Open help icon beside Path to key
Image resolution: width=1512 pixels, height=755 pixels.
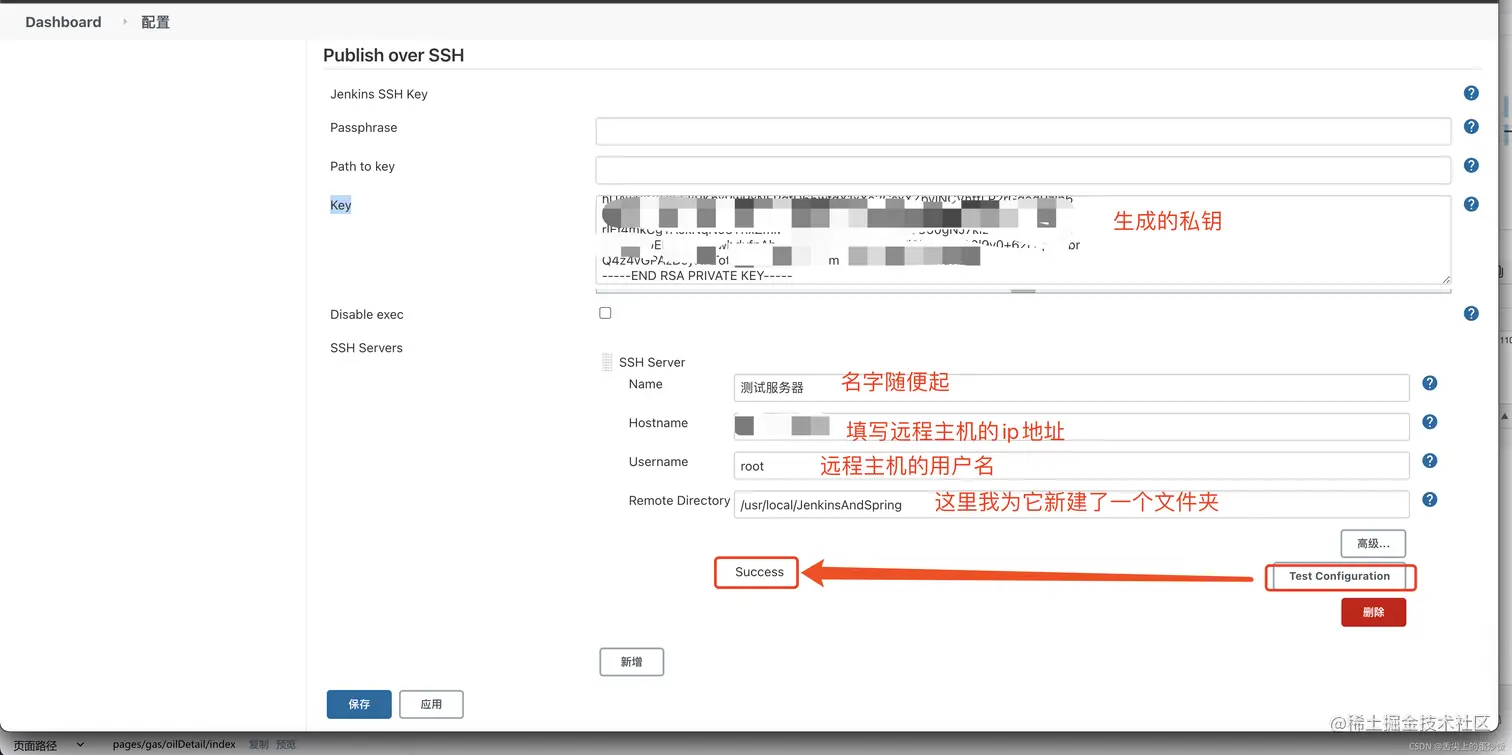coord(1471,166)
